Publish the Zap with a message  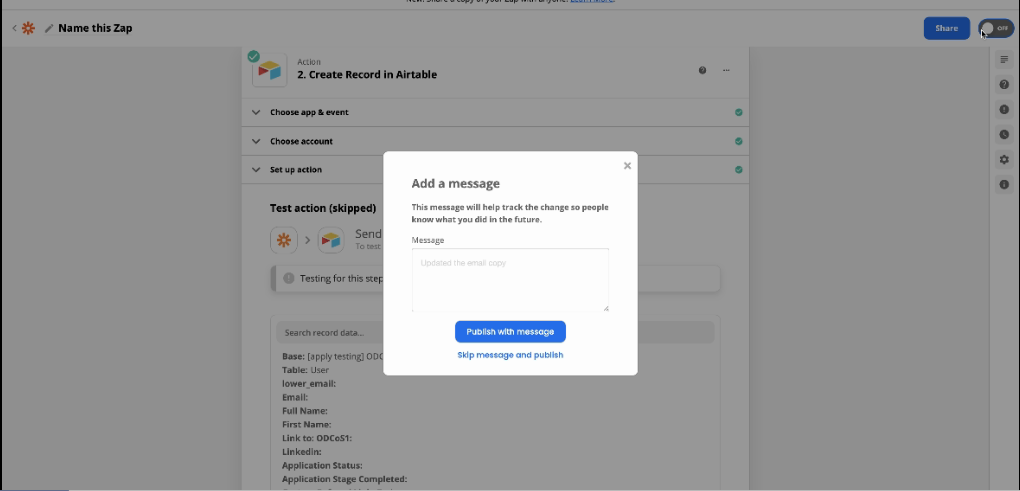[510, 332]
